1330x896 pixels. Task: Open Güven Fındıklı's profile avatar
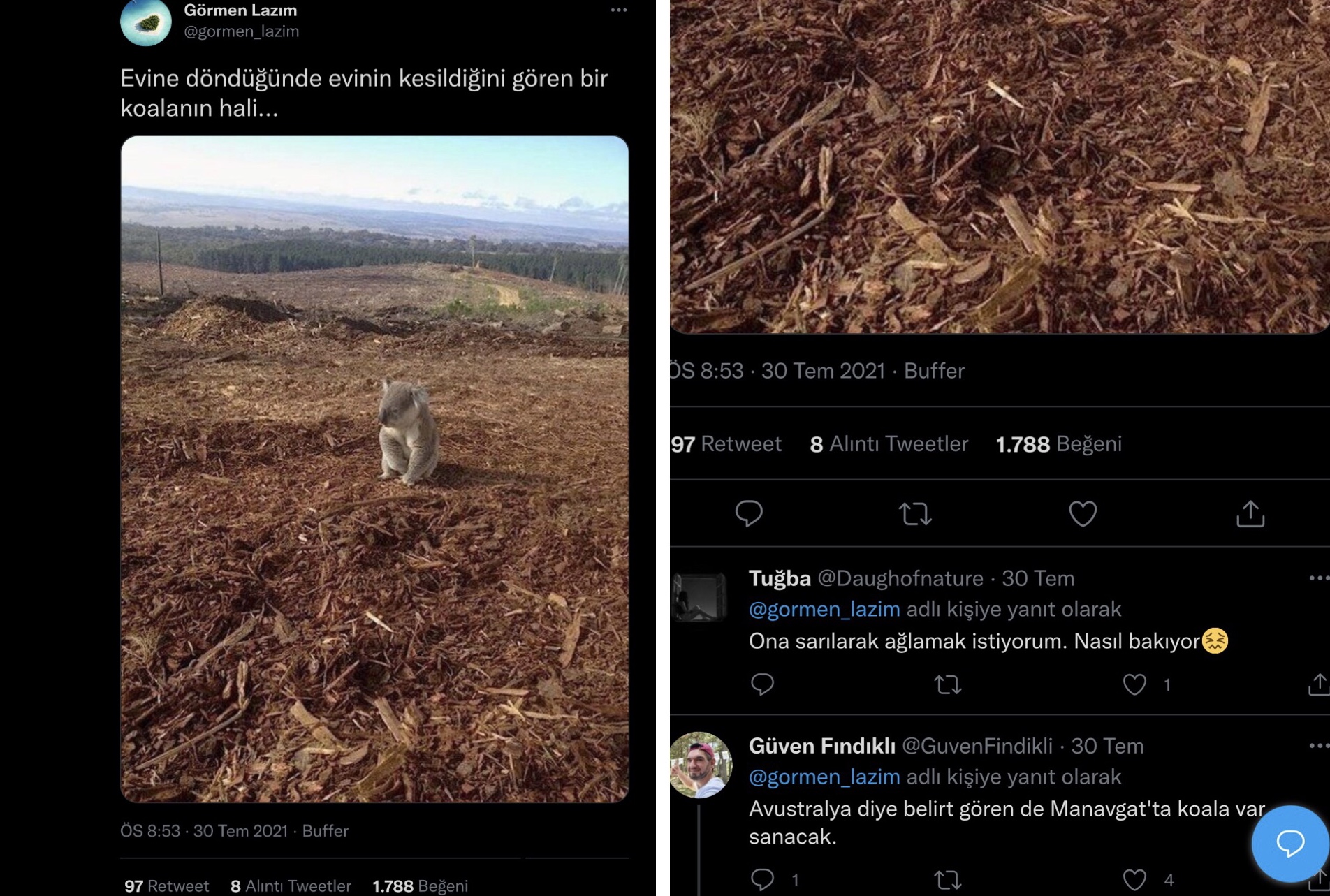[x=701, y=765]
